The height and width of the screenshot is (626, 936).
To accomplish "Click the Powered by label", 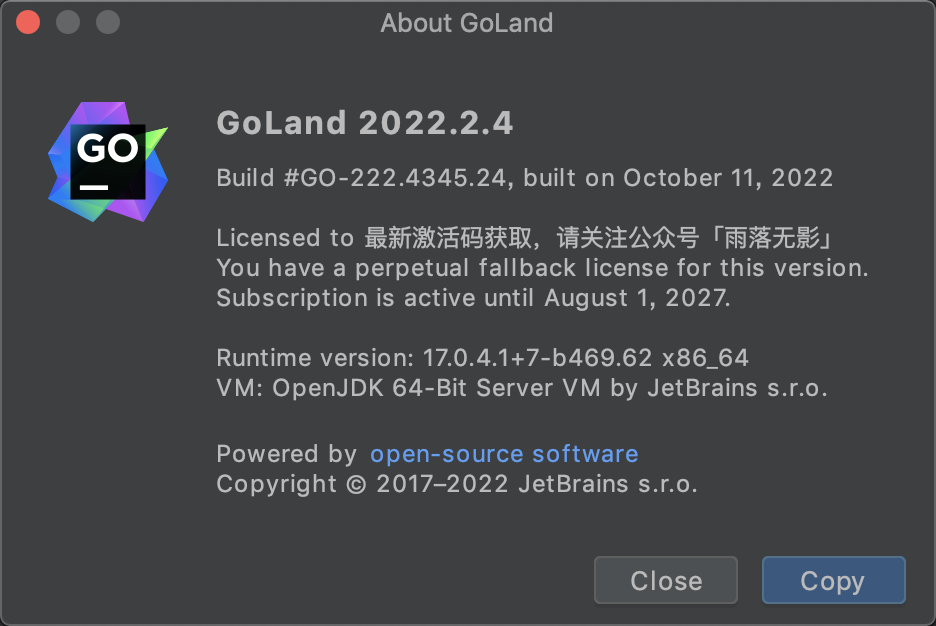I will click(x=287, y=454).
